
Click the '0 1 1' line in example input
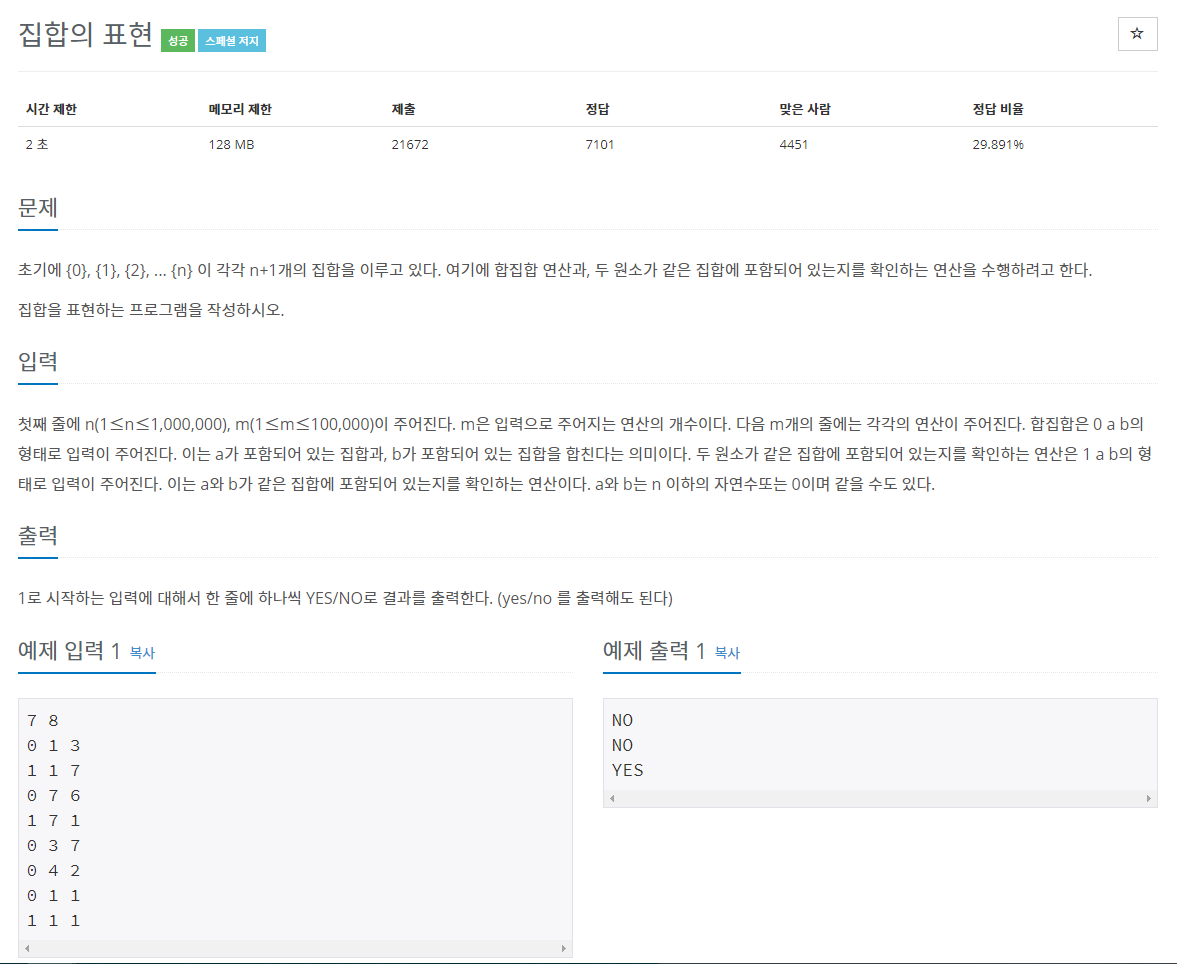click(x=53, y=896)
